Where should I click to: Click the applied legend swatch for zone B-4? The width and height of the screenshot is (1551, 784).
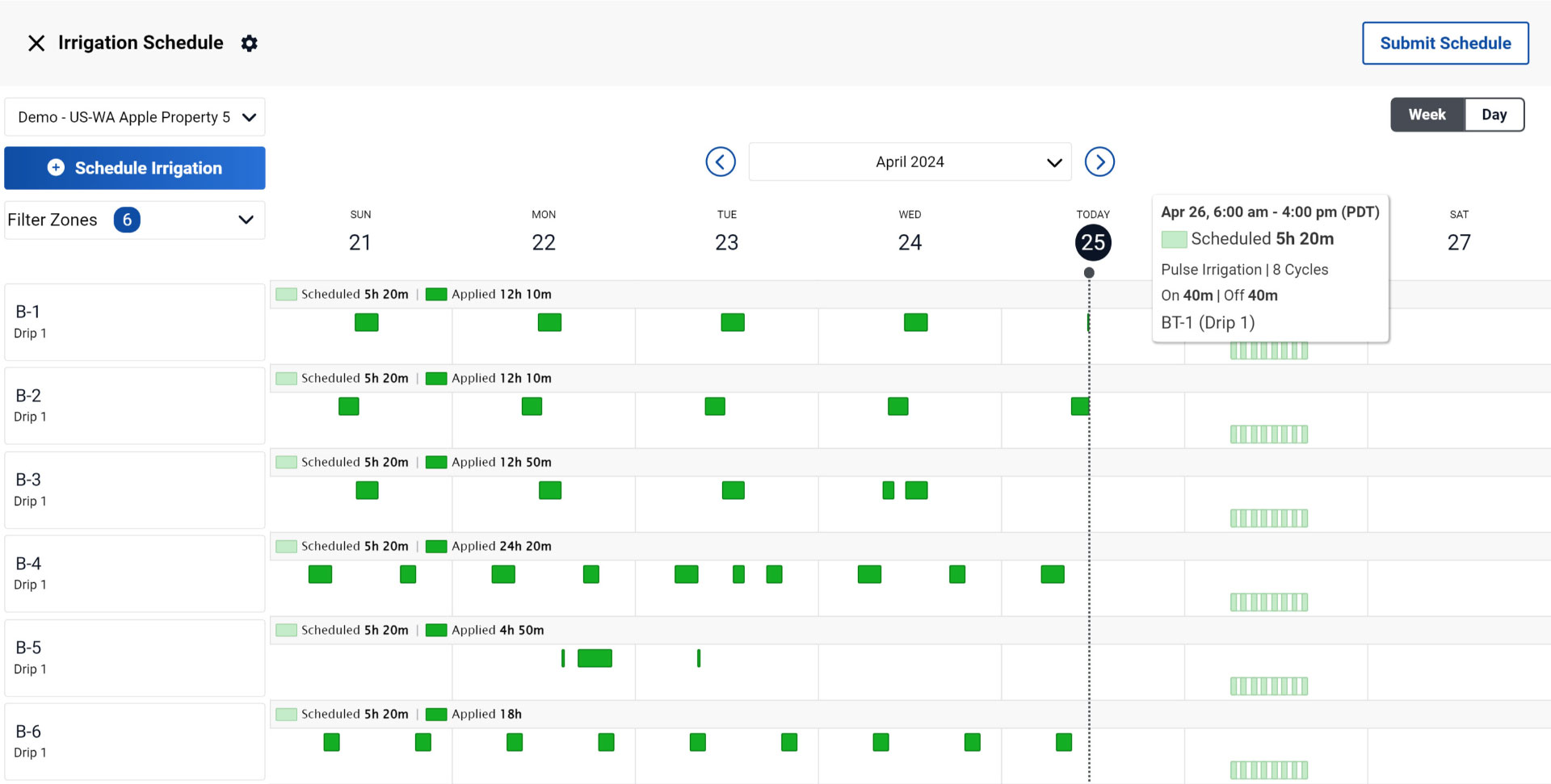[x=435, y=546]
